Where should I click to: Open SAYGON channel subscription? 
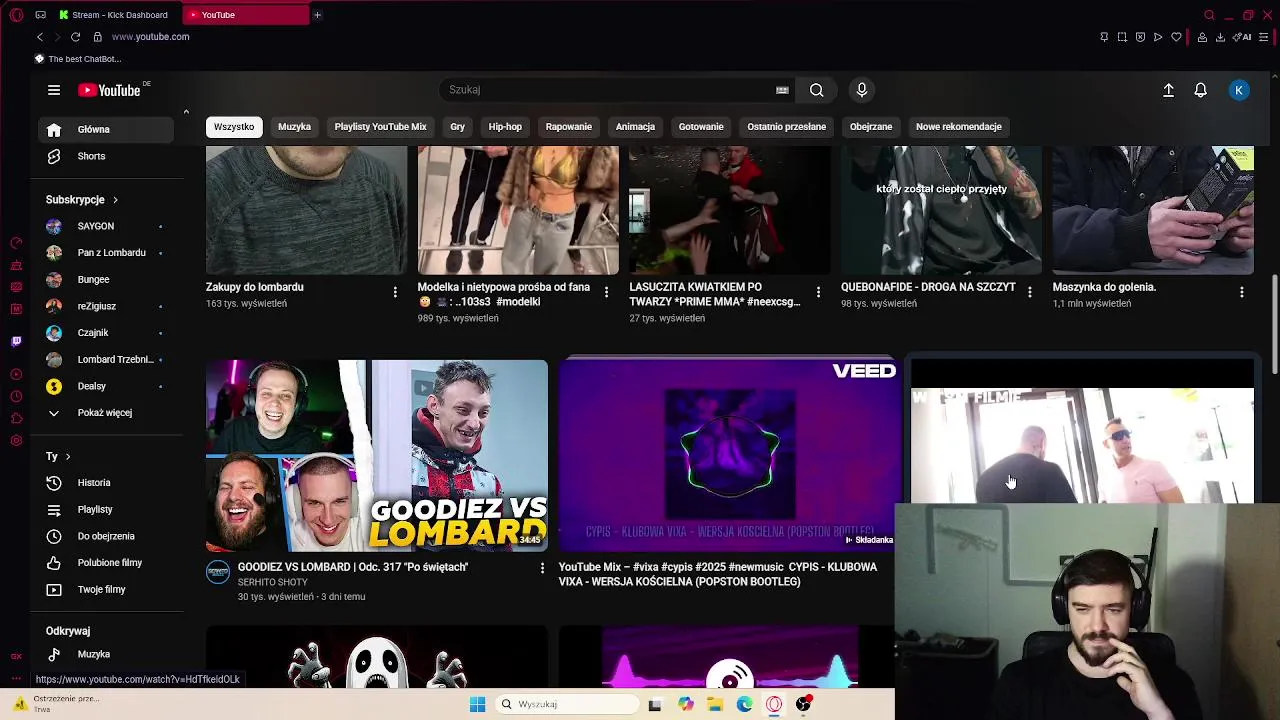click(x=107, y=226)
